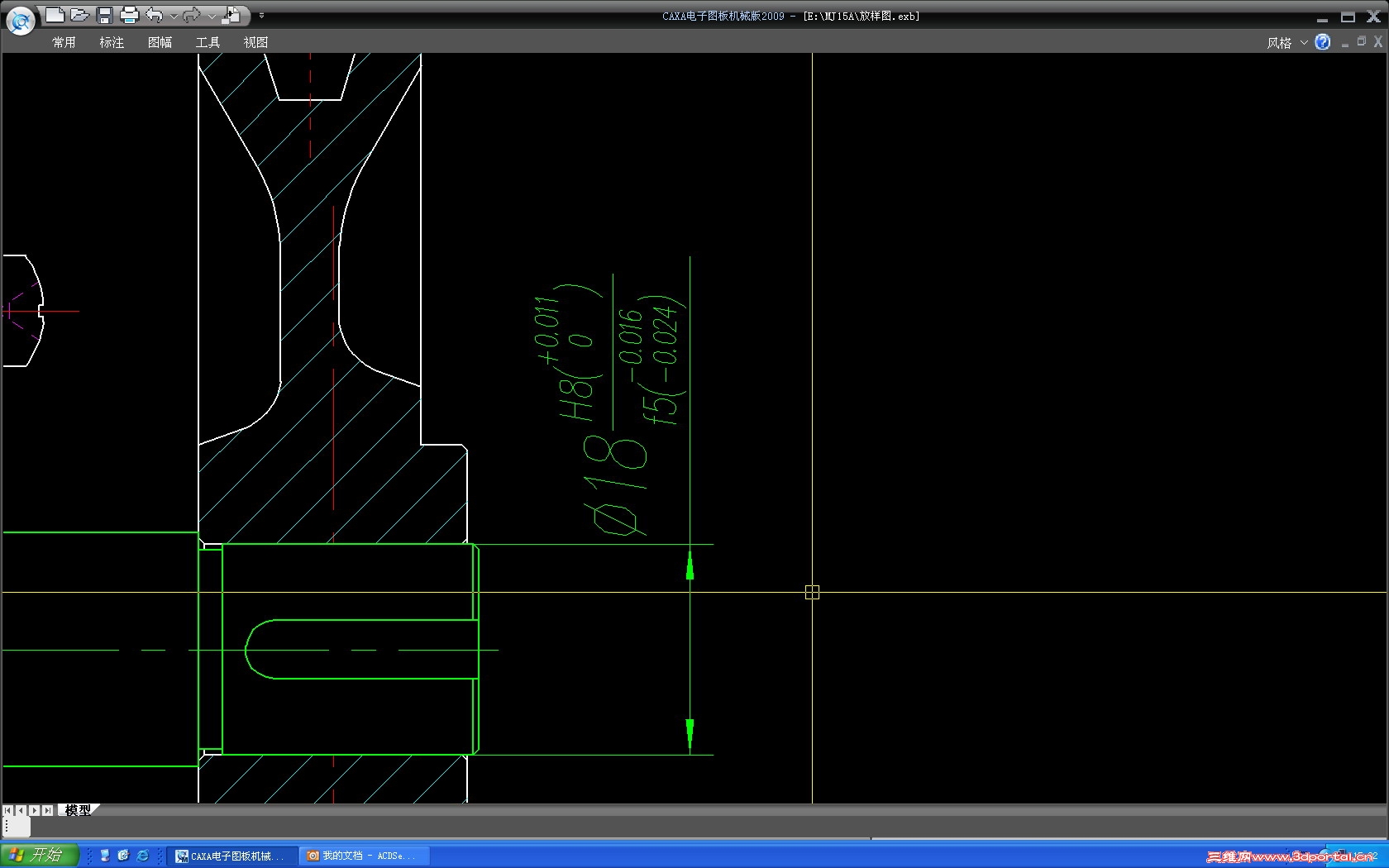Open an existing drawing file
The height and width of the screenshot is (868, 1389).
[x=79, y=15]
